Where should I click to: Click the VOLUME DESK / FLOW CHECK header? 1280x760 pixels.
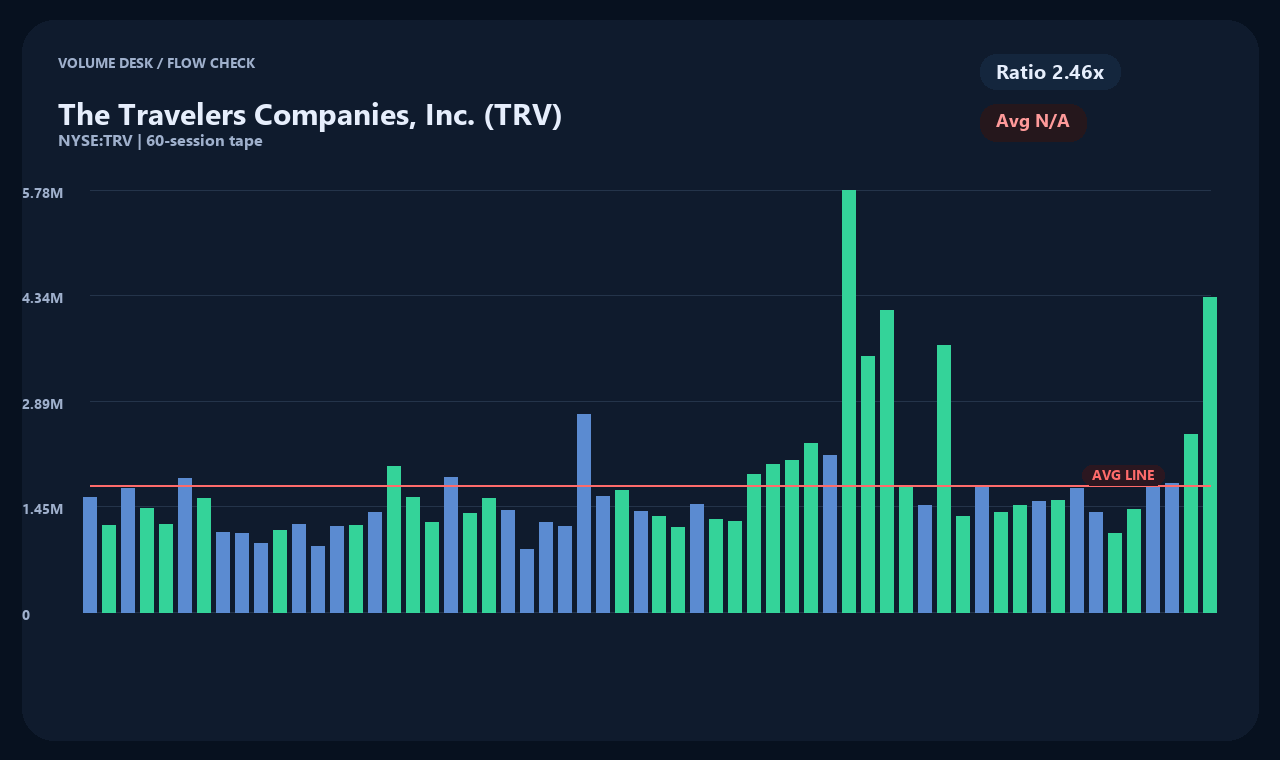156,63
